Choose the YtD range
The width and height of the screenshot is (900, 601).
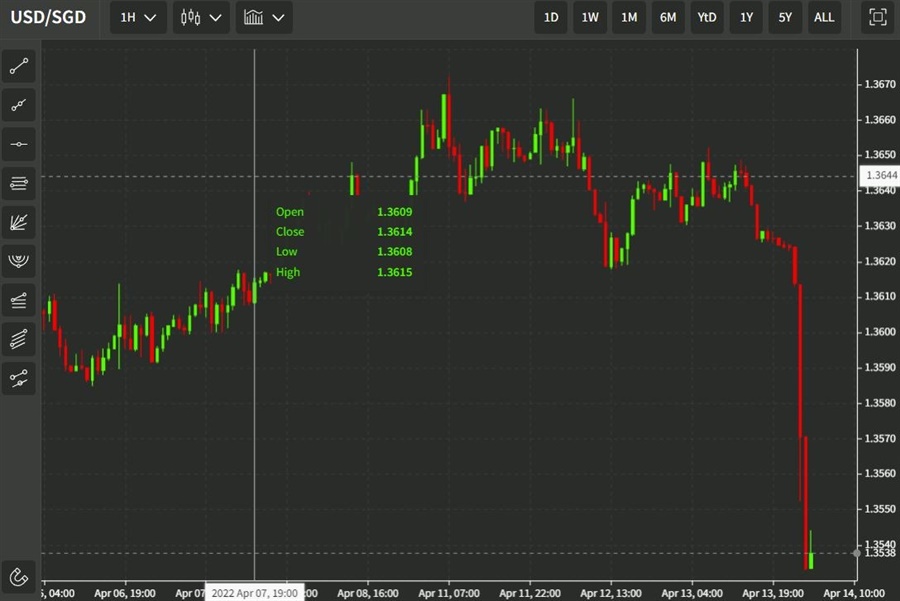pos(707,17)
